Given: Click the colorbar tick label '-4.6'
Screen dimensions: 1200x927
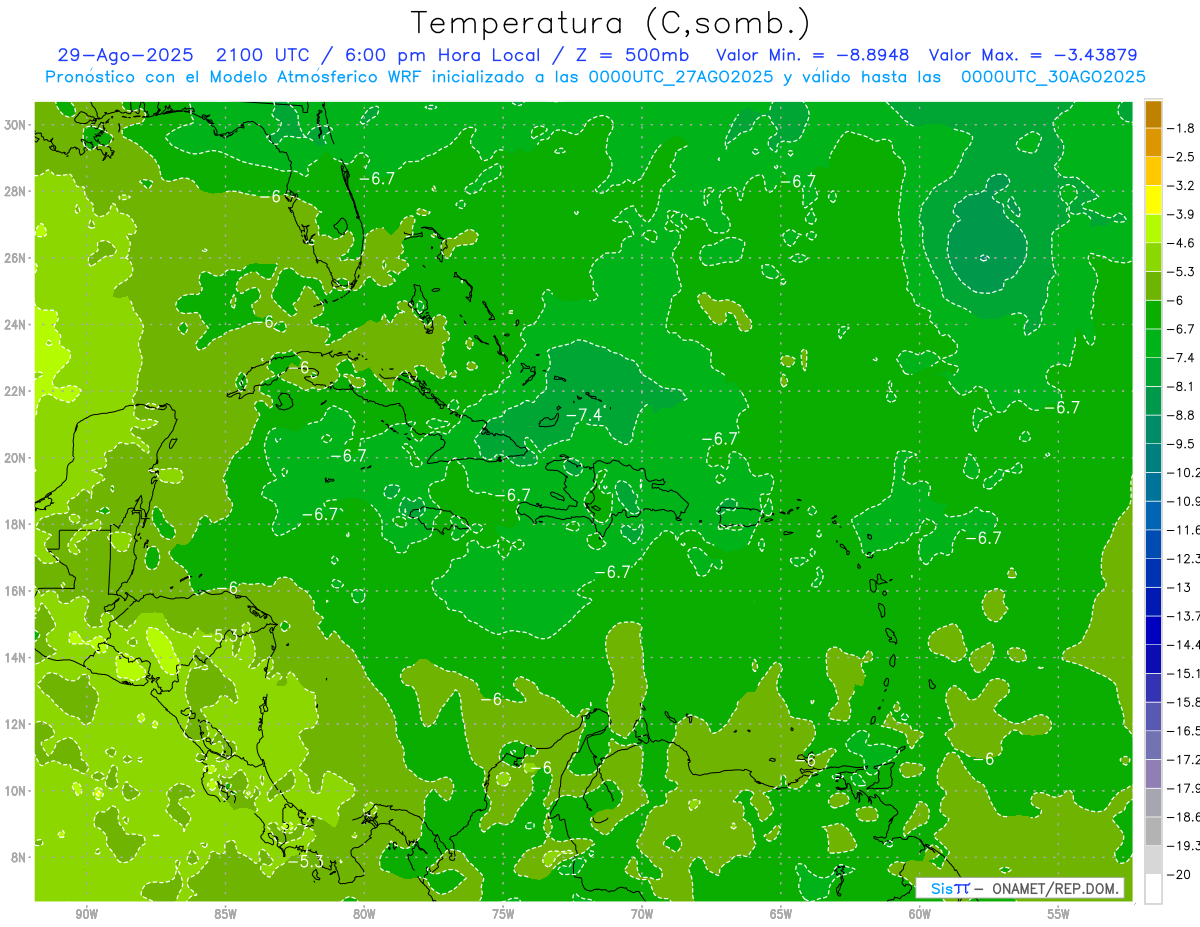Looking at the screenshot, I should pos(1181,243).
